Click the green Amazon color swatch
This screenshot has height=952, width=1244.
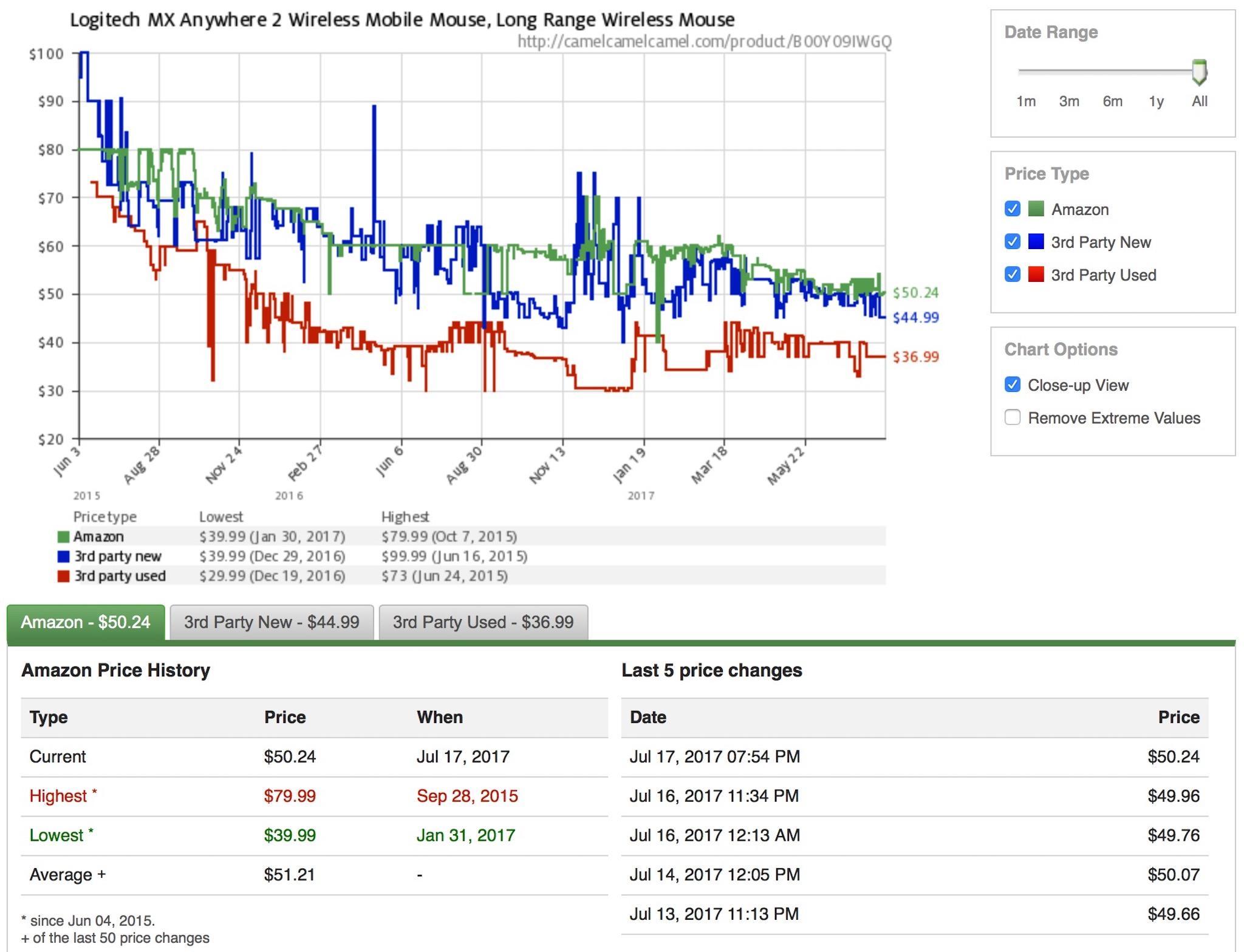[1036, 209]
